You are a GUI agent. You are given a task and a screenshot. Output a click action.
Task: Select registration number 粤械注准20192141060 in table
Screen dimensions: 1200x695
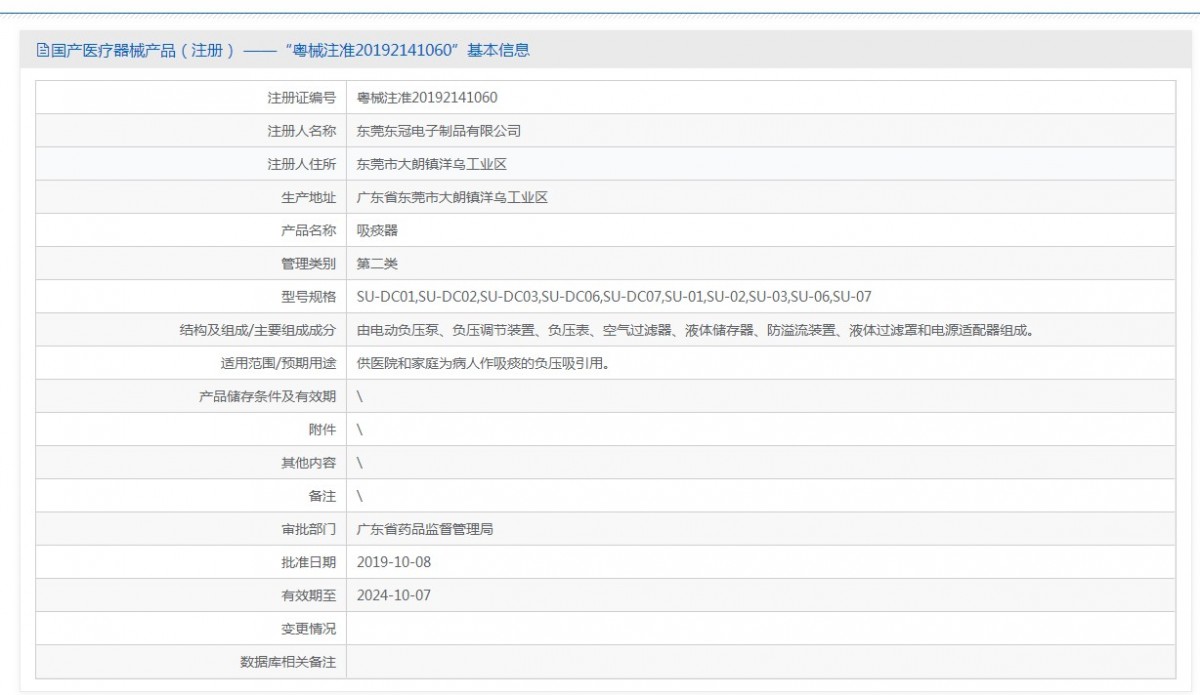427,97
